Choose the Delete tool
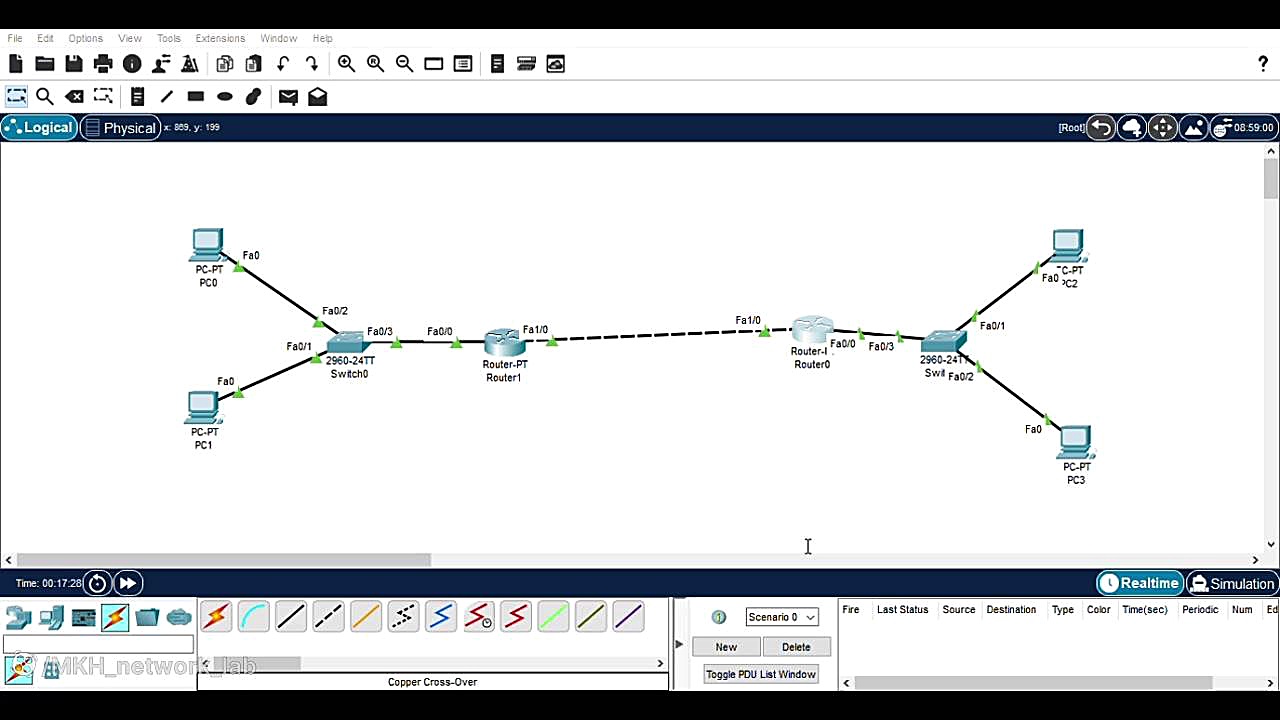Screen dimensions: 1280x720 [x=74, y=97]
